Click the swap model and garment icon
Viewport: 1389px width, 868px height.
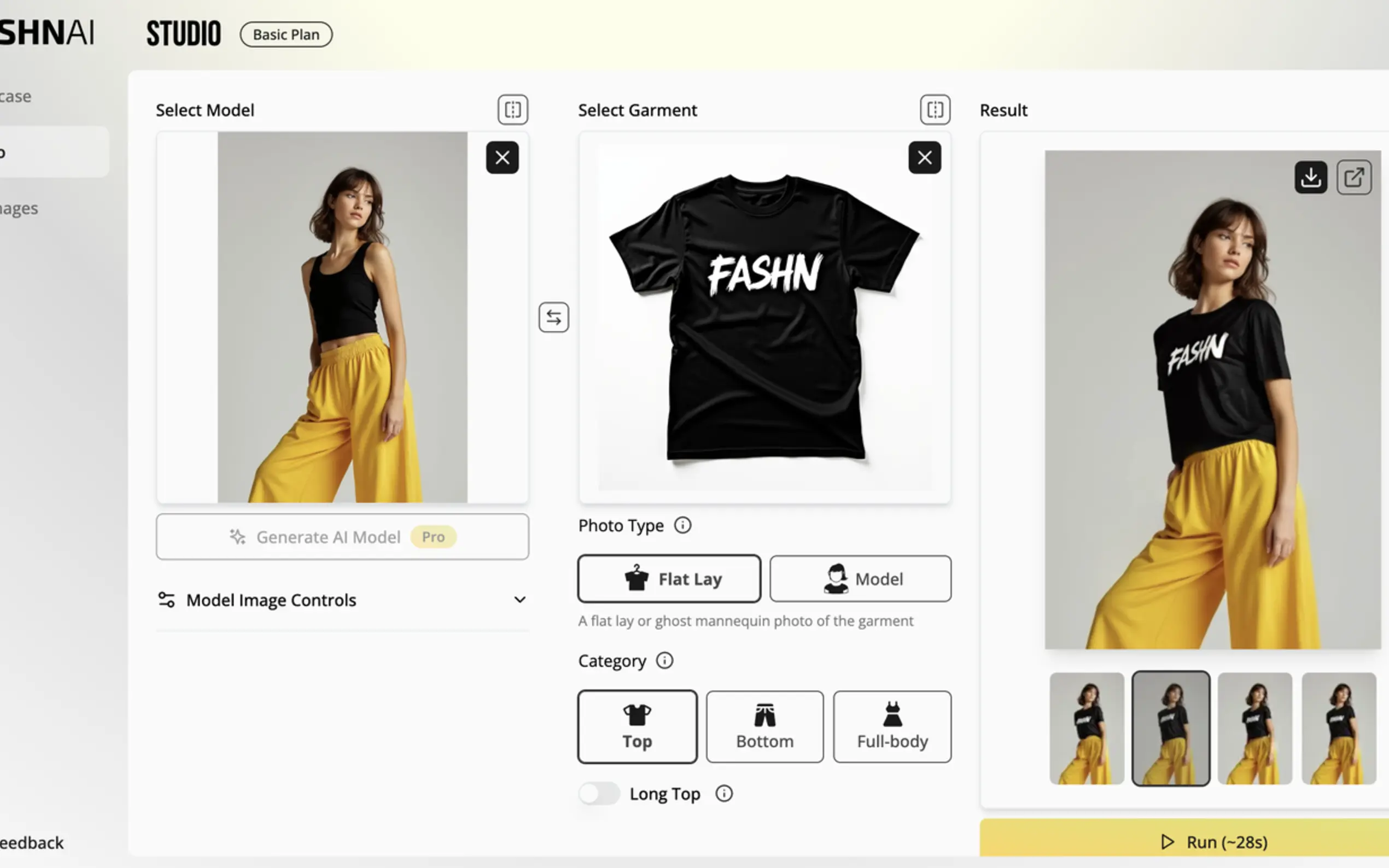(x=553, y=318)
